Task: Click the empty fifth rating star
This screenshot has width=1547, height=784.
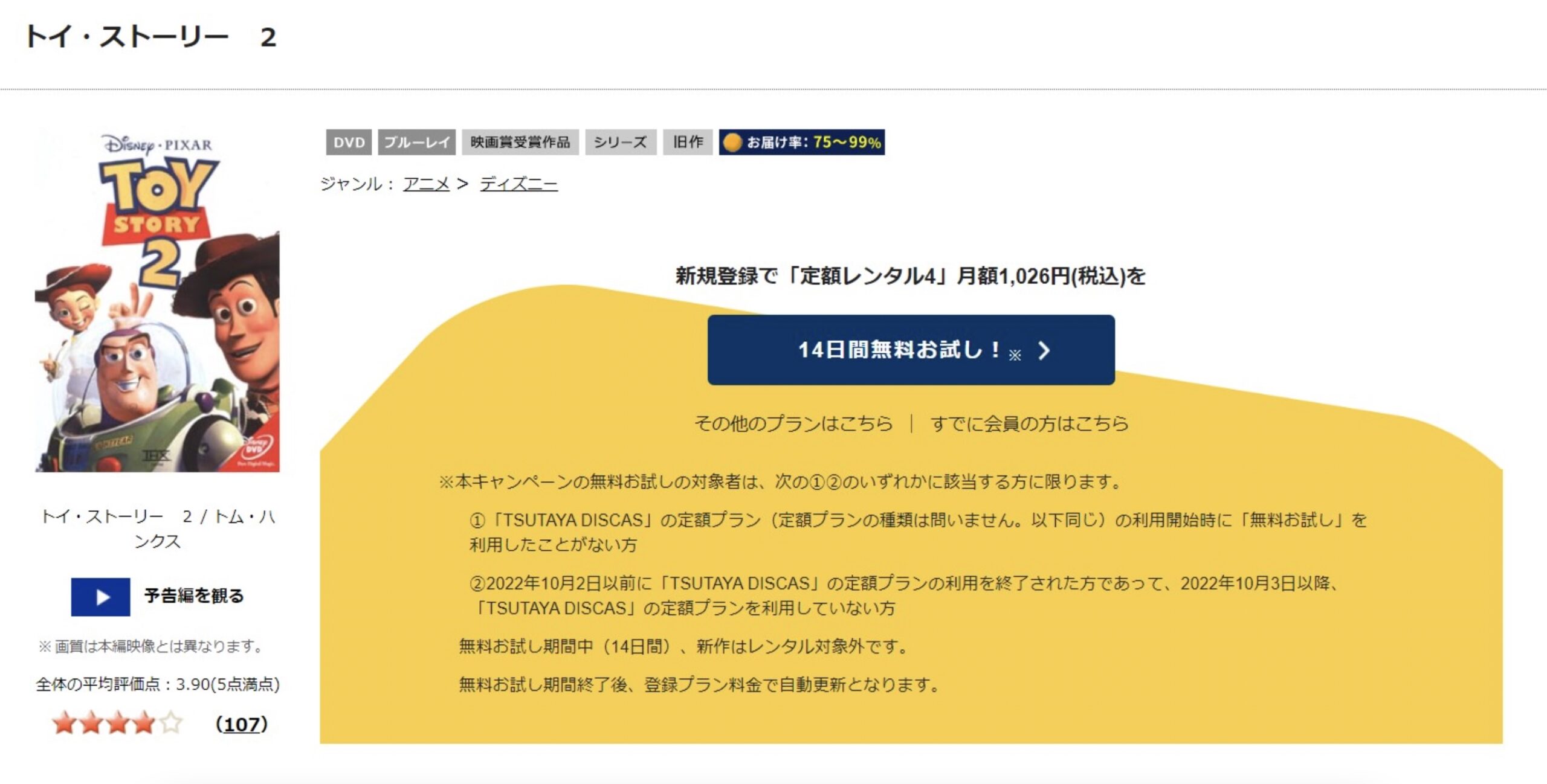Action: (x=171, y=723)
